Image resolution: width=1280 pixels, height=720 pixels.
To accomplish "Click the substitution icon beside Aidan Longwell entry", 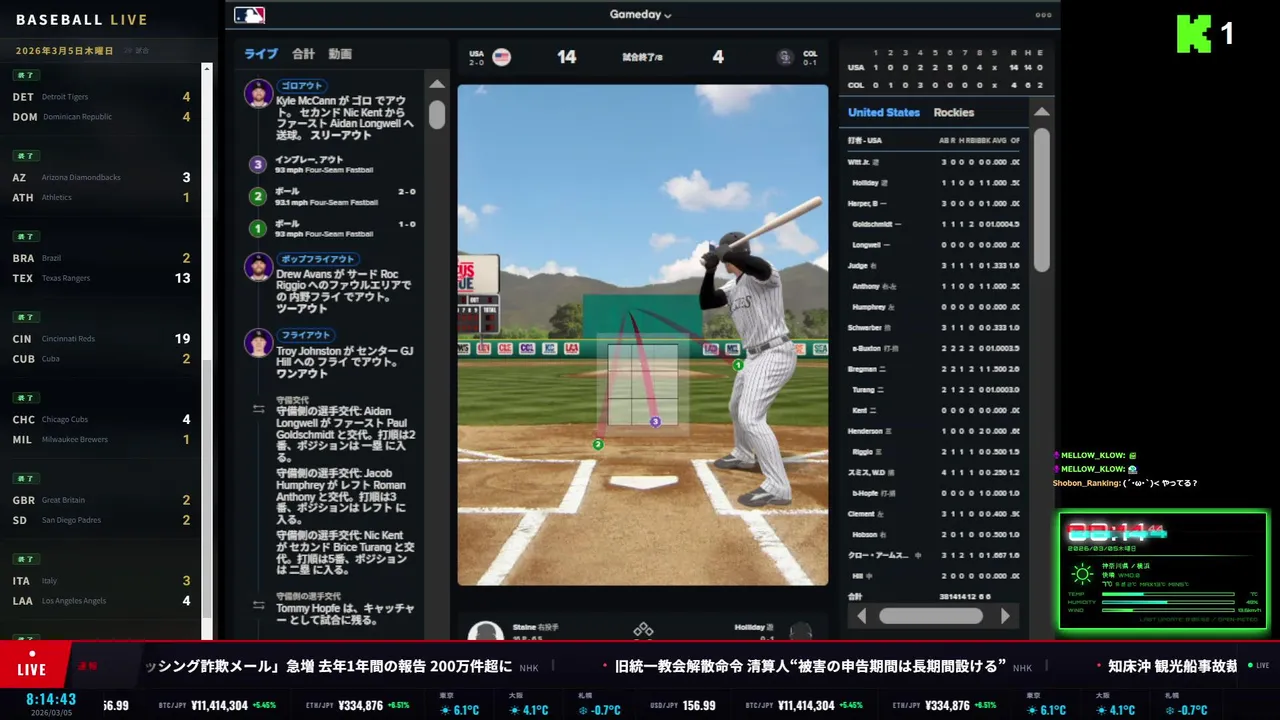I will click(258, 408).
